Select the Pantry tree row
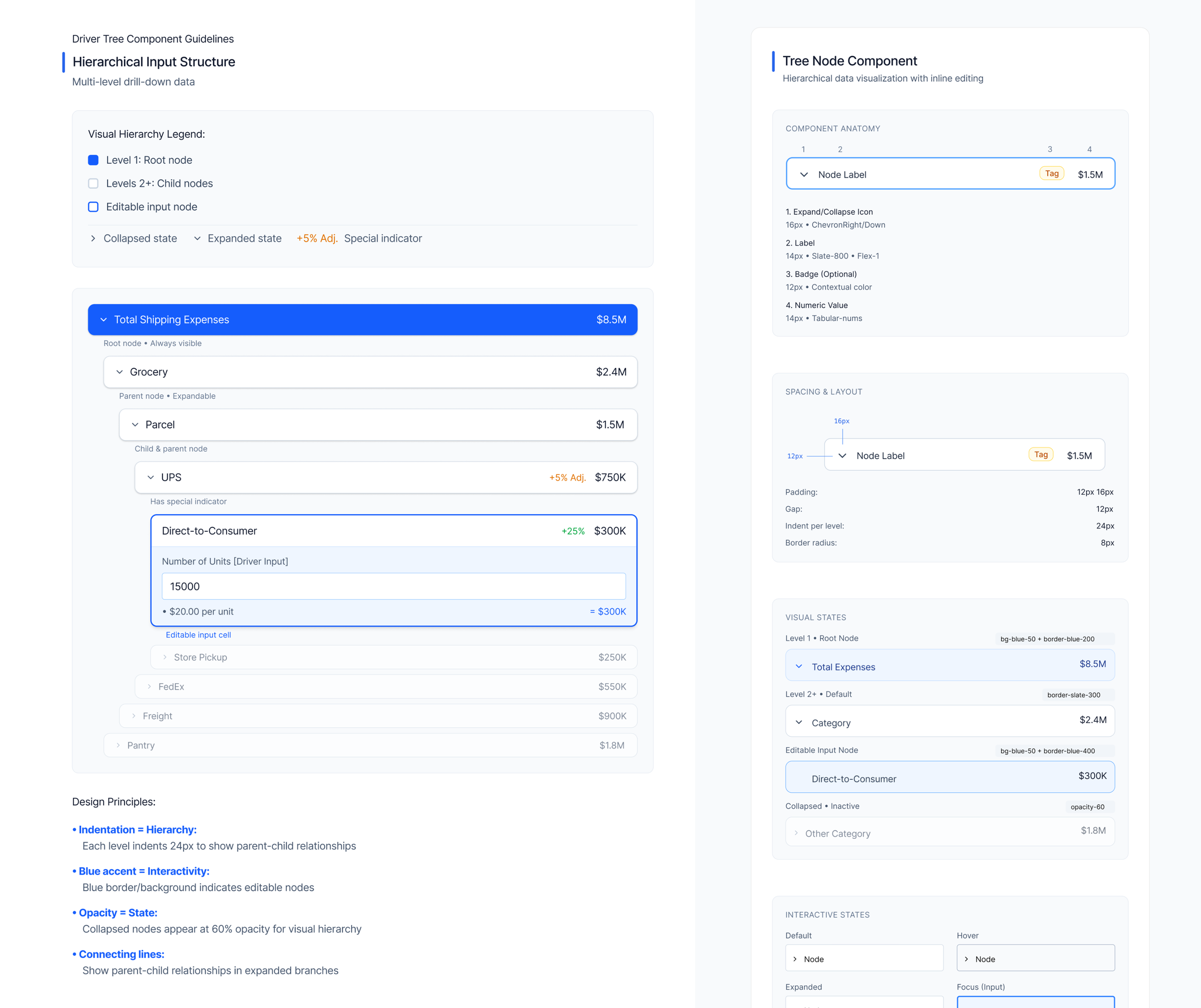This screenshot has height=1008, width=1201. tap(370, 745)
